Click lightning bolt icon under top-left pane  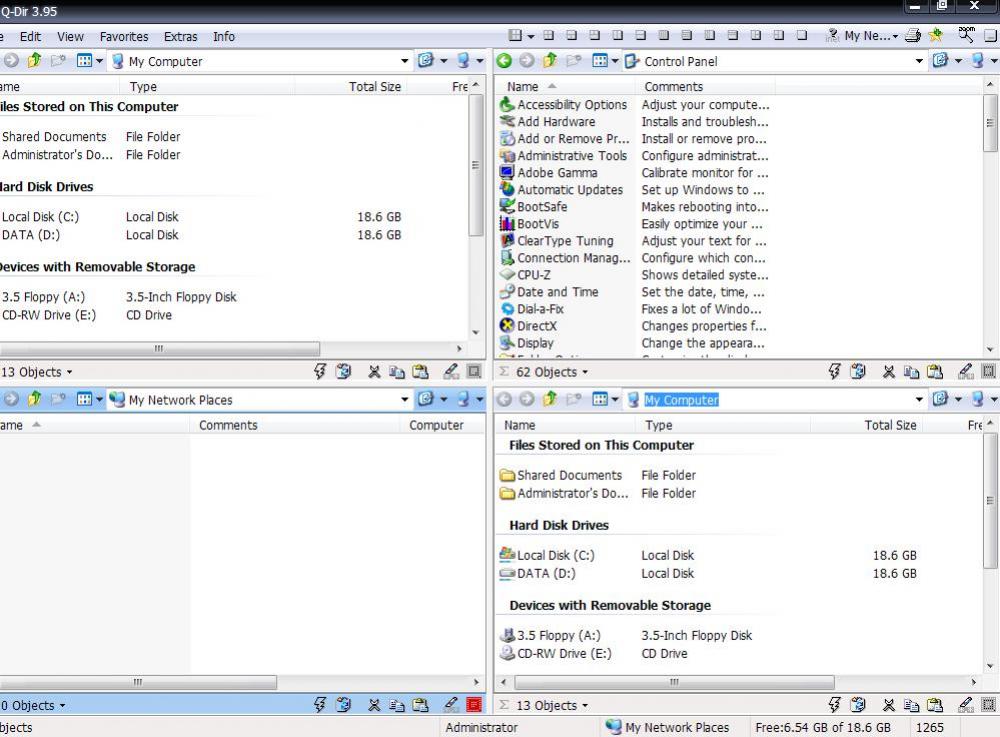click(x=320, y=372)
